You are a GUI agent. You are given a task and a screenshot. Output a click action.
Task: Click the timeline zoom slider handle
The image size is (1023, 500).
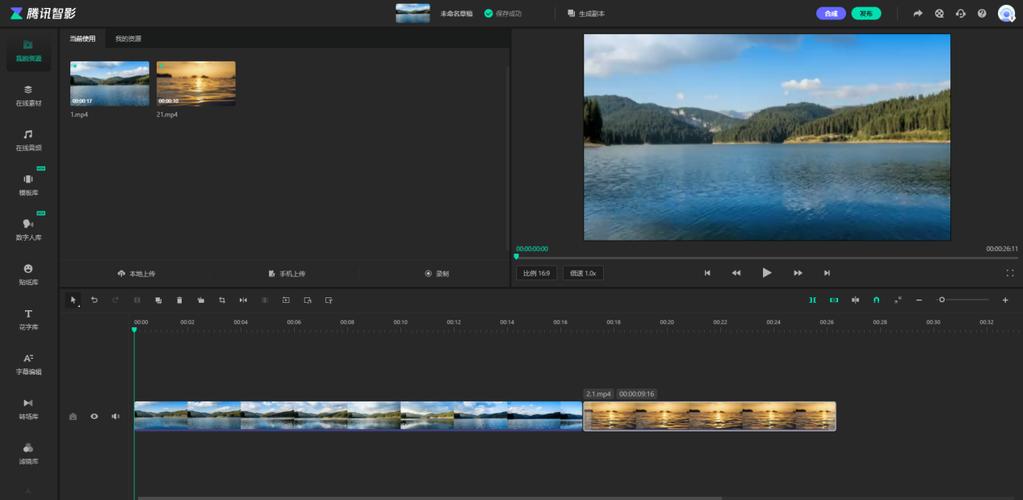point(941,300)
